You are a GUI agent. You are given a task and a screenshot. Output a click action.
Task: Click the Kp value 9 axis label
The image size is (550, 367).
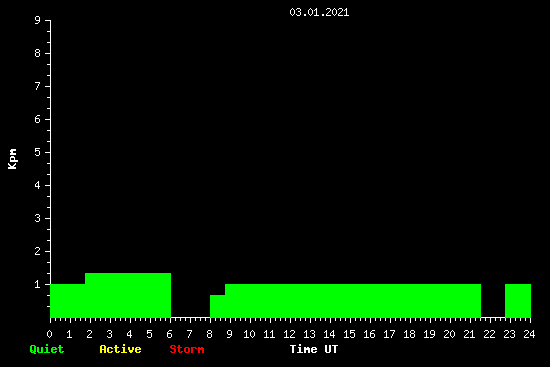pos(38,20)
